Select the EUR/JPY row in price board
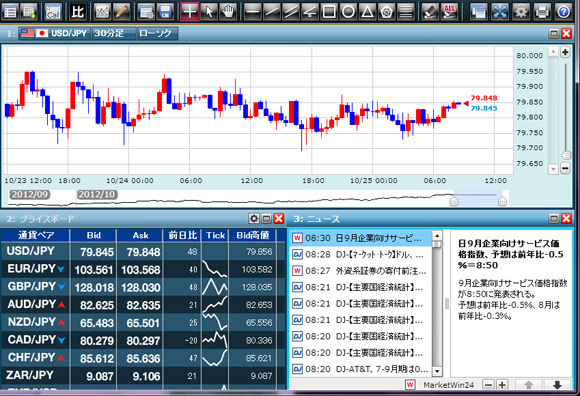The height and width of the screenshot is (396, 580). tap(143, 270)
